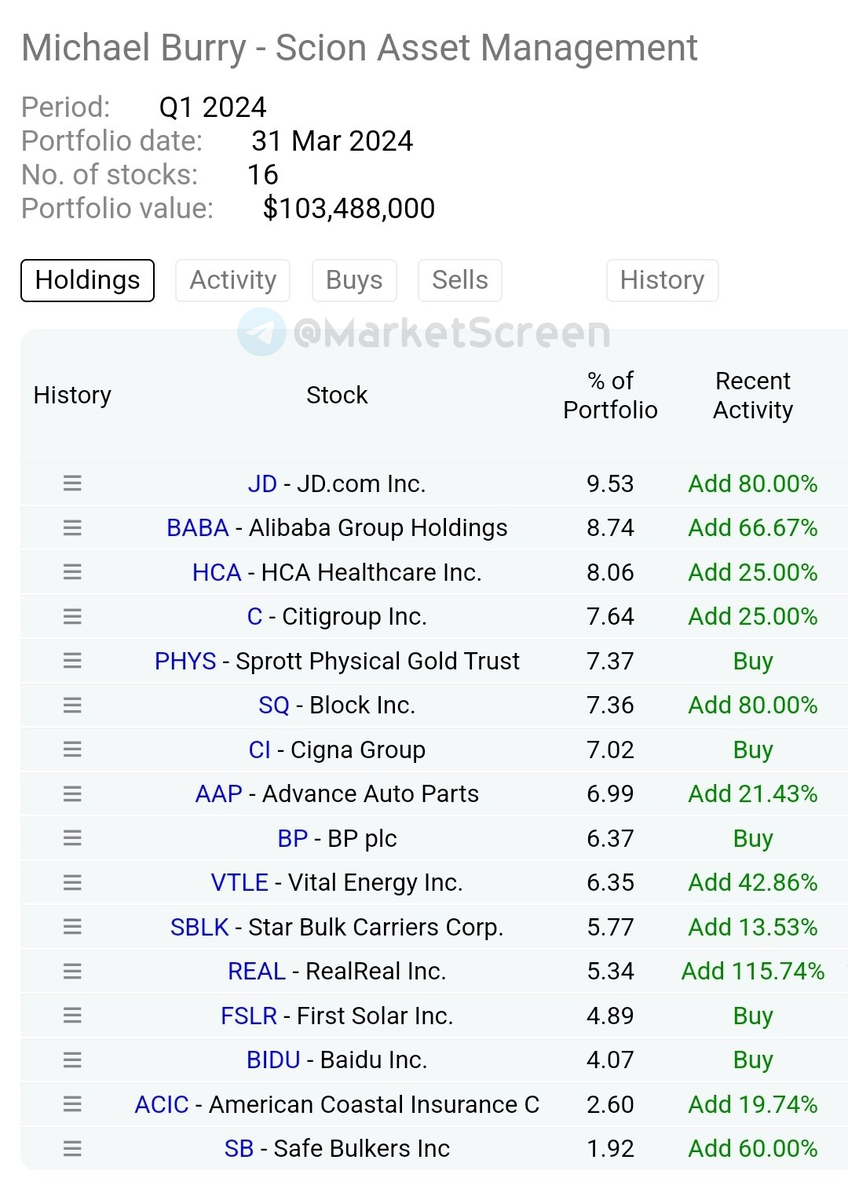
Task: Click the BIDU stock ticker link
Action: click(273, 1060)
